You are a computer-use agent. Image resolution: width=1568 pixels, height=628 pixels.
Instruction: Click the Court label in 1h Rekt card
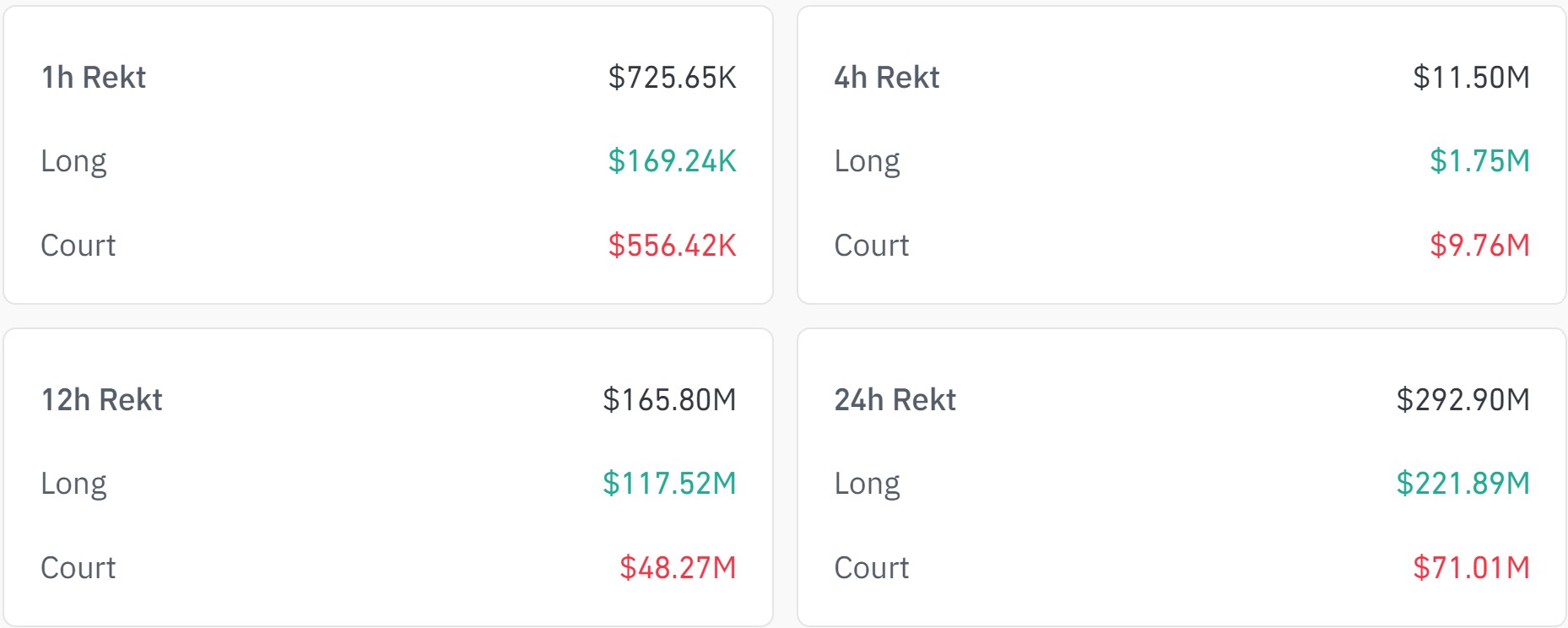(78, 247)
